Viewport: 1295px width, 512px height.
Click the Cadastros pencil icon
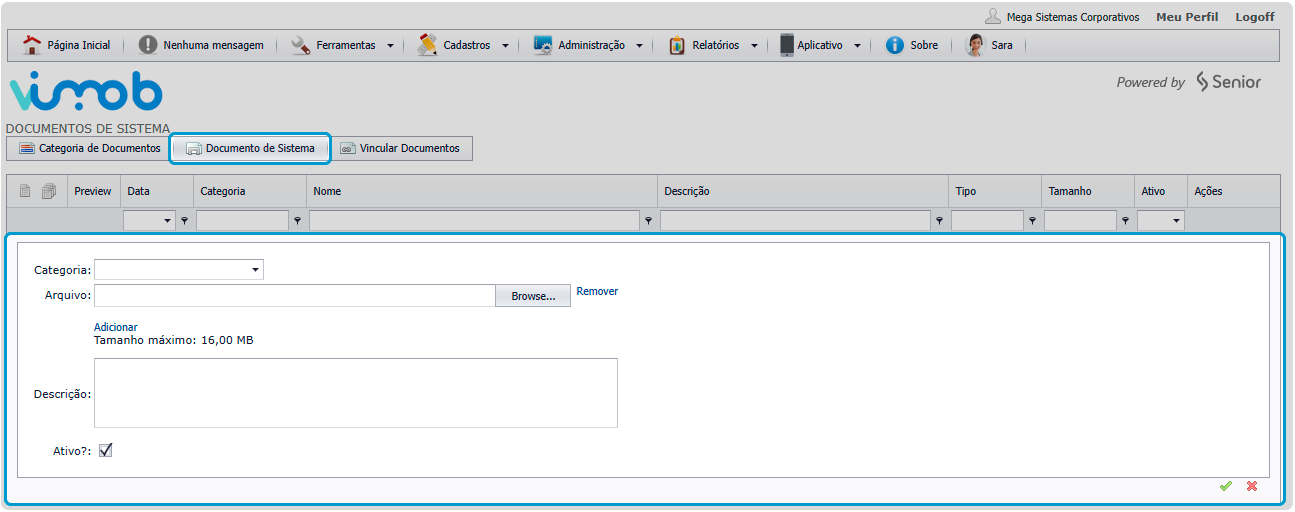[x=427, y=45]
